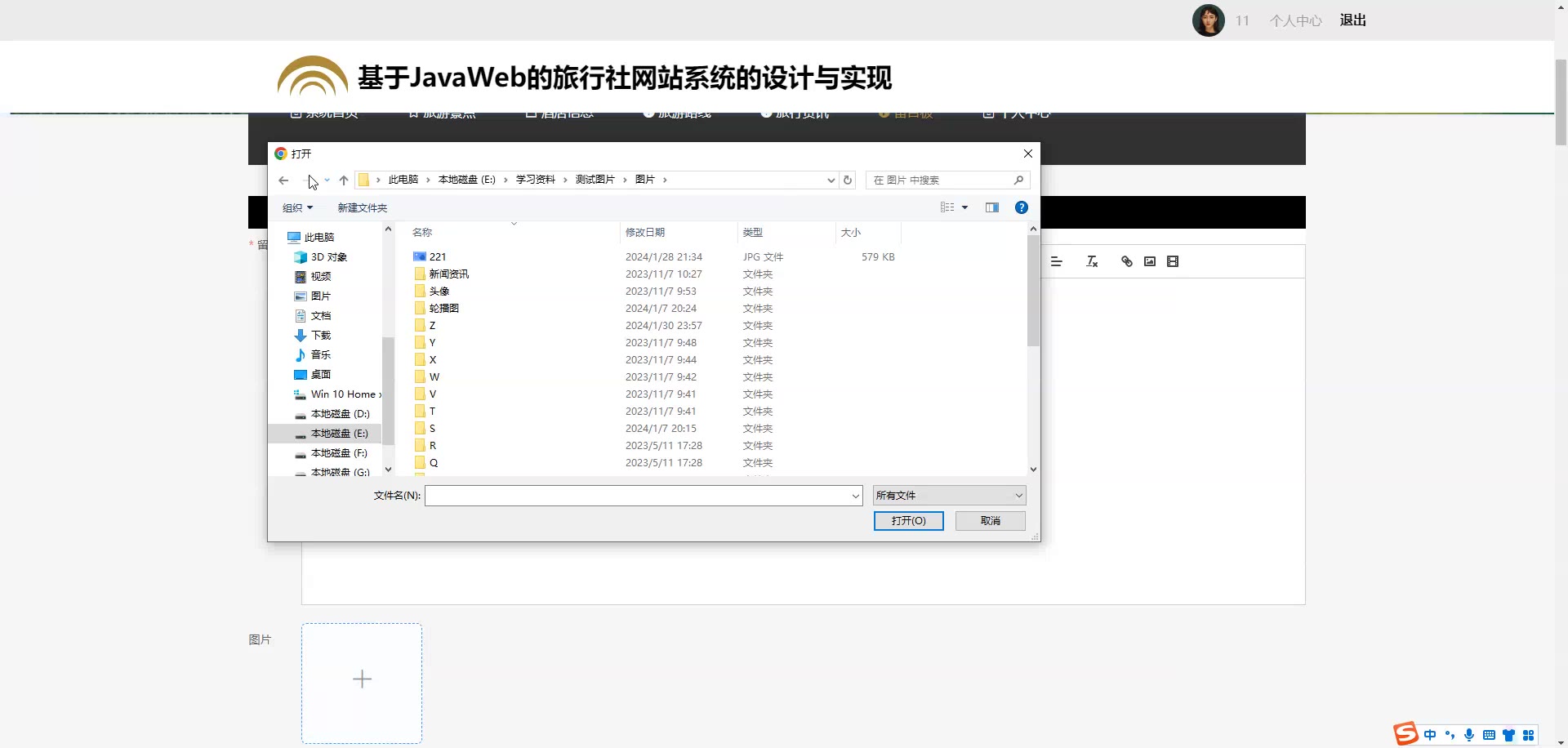Click the text alignment icon in the editor toolbar

point(1056,261)
